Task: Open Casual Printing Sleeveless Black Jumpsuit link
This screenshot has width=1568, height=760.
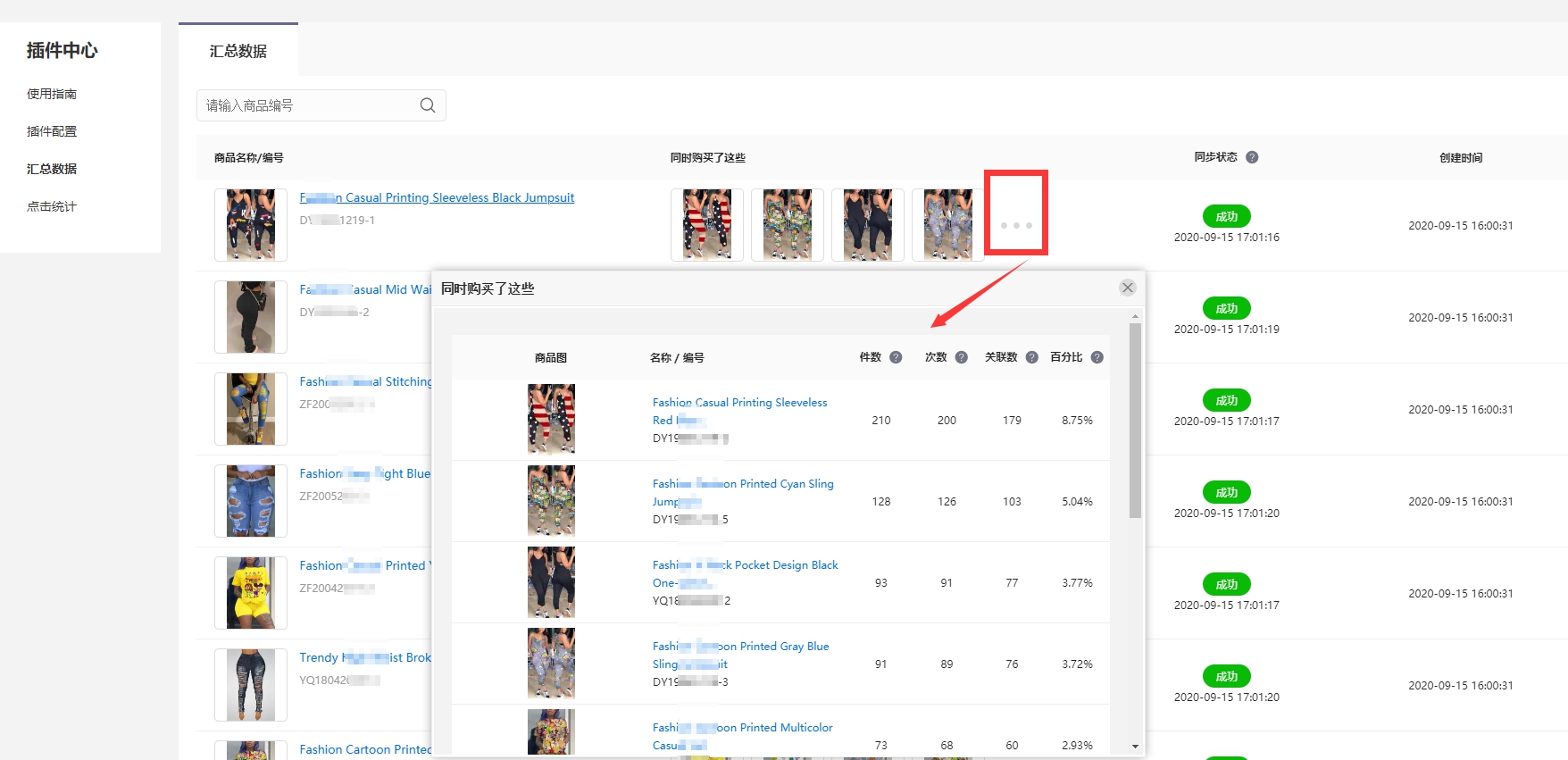Action: 438,197
